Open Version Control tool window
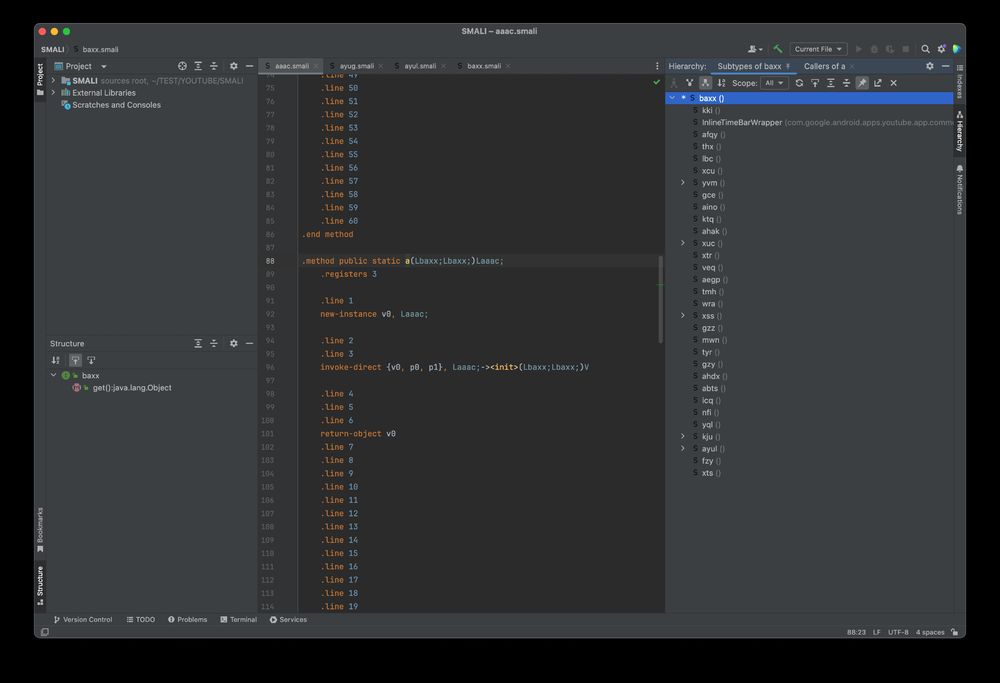 tap(83, 620)
